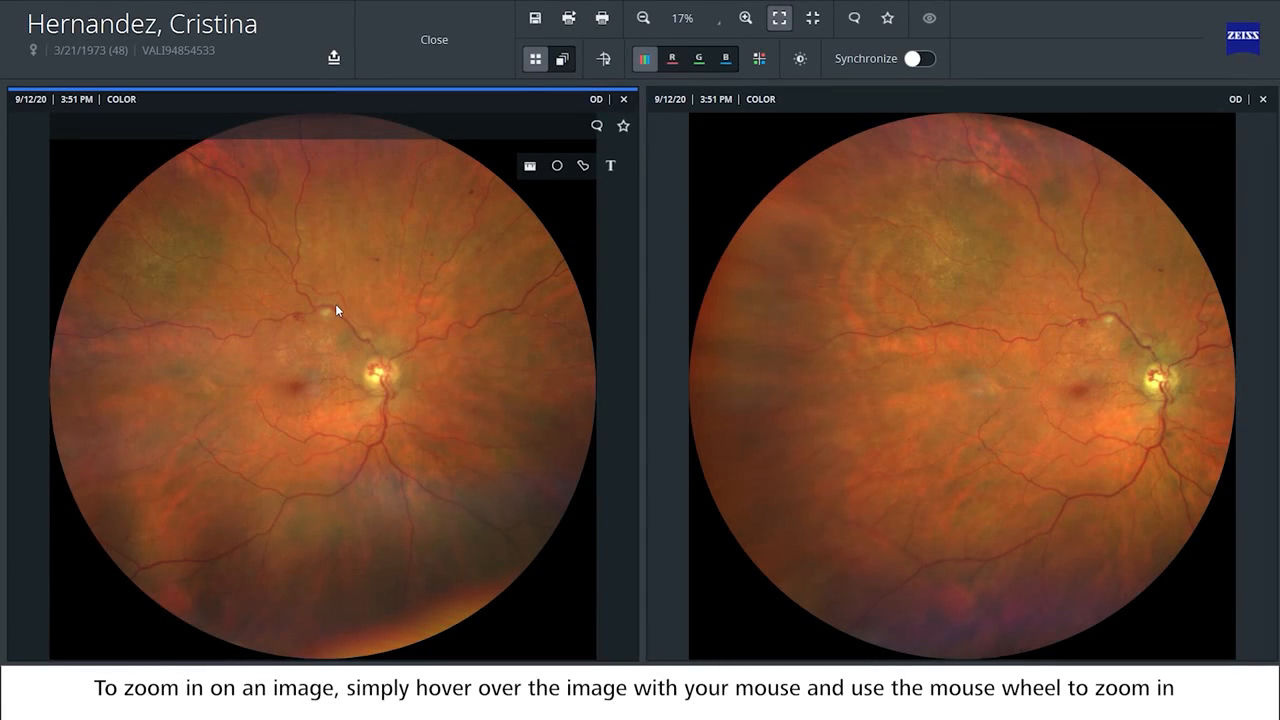This screenshot has height=720, width=1280.
Task: Select the text annotation tool
Action: (x=610, y=165)
